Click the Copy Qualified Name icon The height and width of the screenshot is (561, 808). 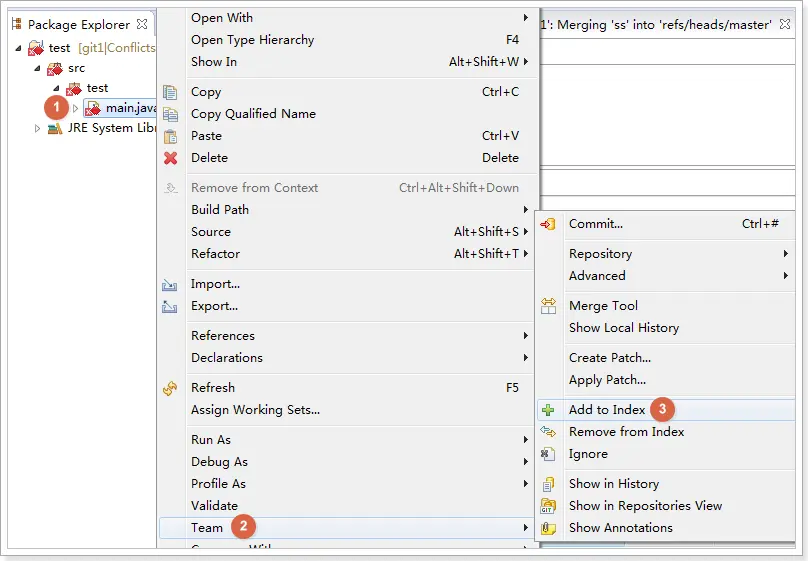pos(171,114)
